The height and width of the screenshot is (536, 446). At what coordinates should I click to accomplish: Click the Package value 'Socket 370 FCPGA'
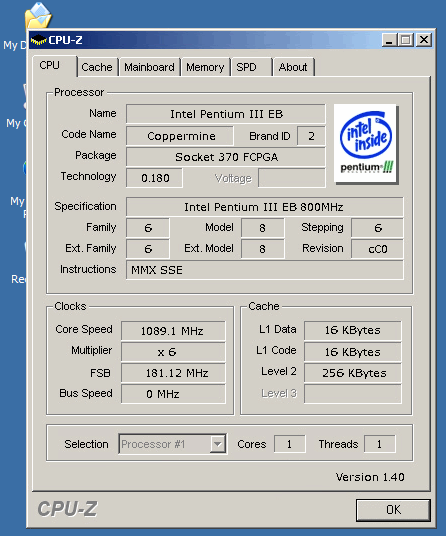click(226, 157)
